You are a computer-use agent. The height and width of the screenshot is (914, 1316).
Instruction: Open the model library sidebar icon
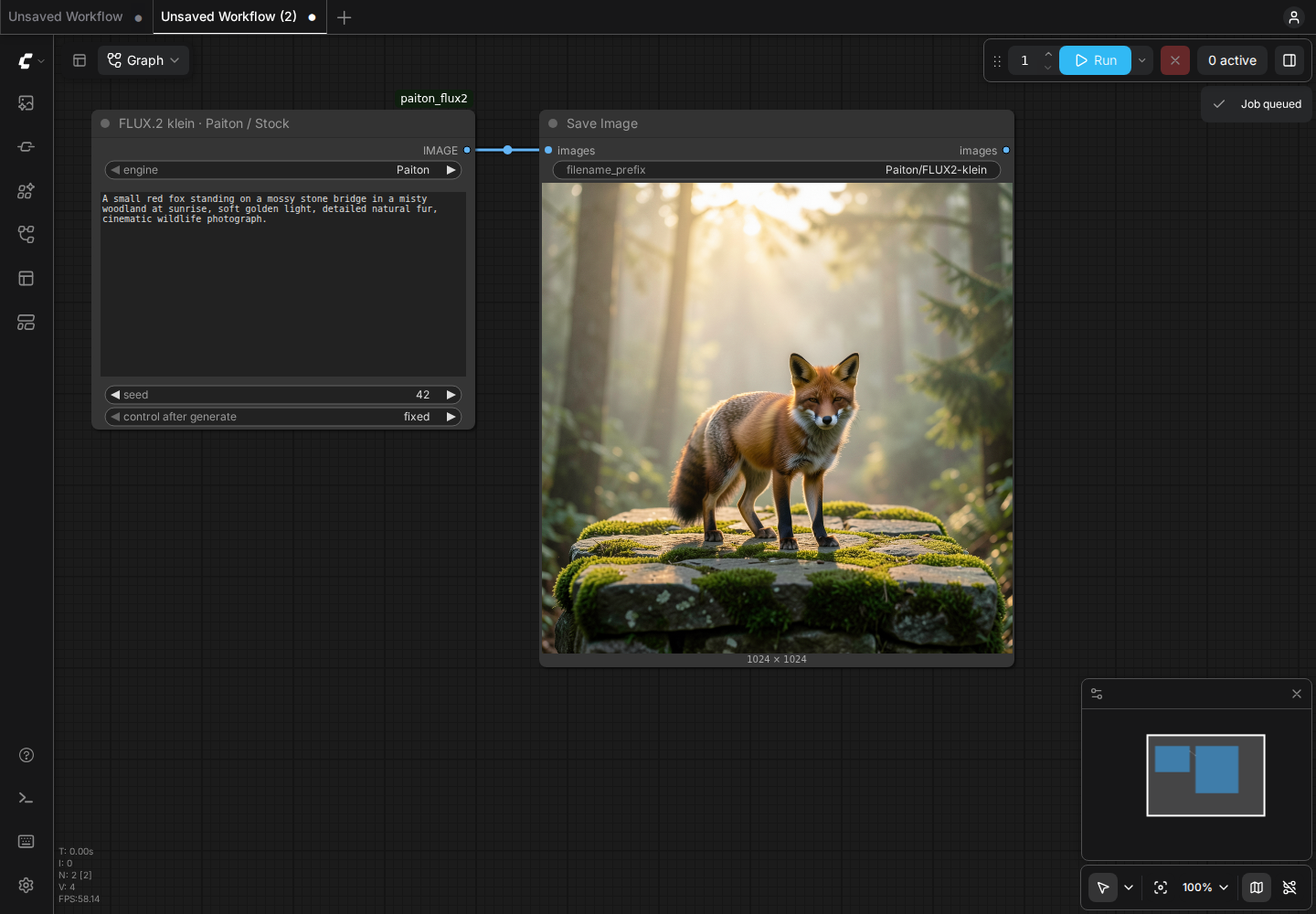pos(27,191)
